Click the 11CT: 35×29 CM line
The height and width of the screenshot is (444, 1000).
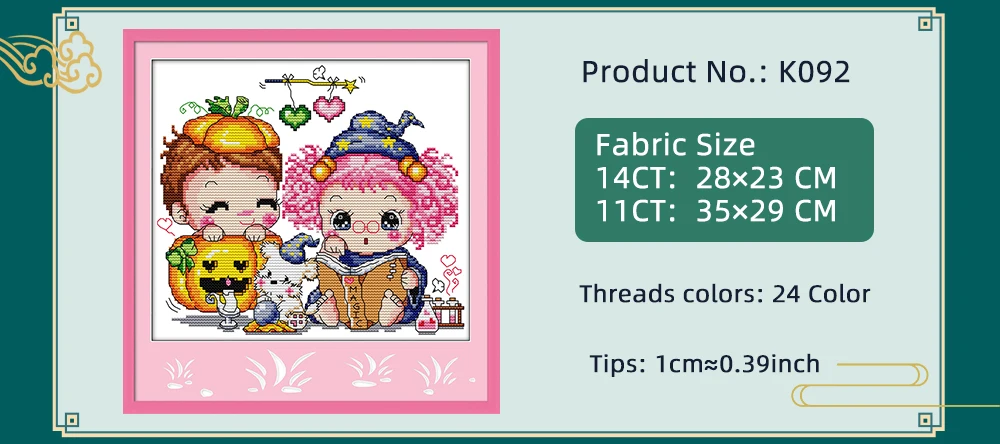[x=716, y=211]
